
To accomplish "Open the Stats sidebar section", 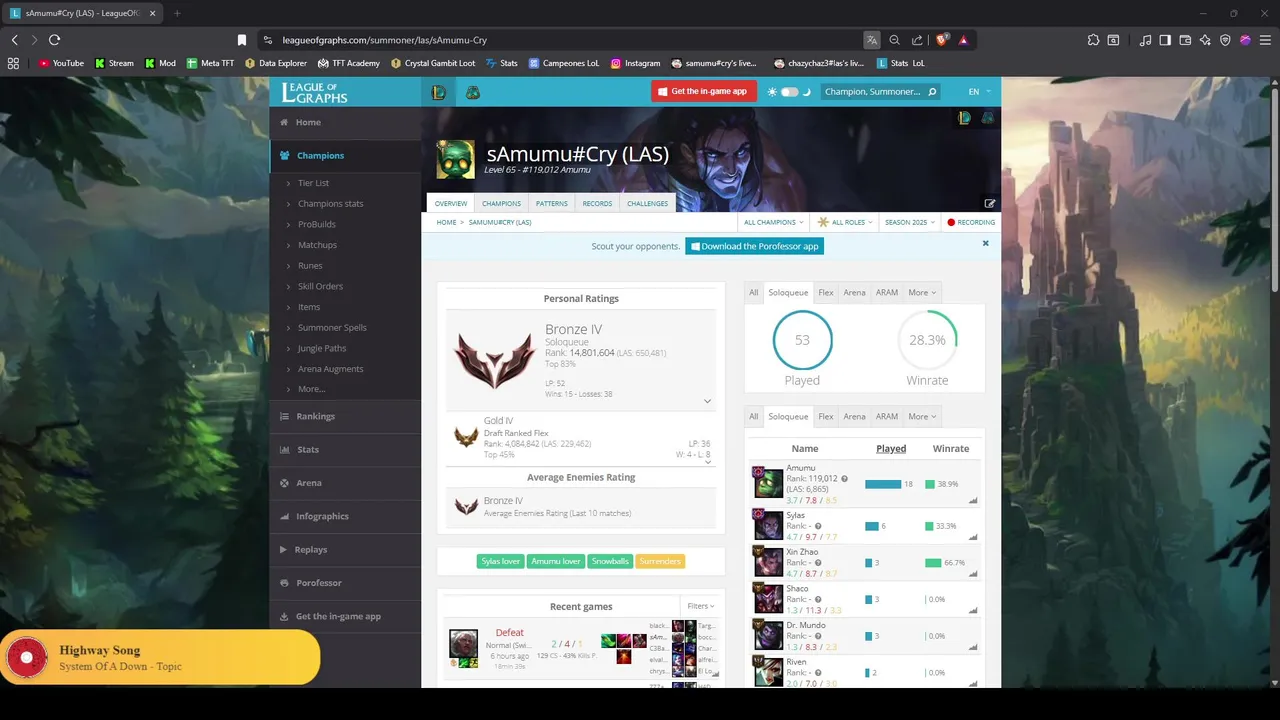I will point(345,449).
